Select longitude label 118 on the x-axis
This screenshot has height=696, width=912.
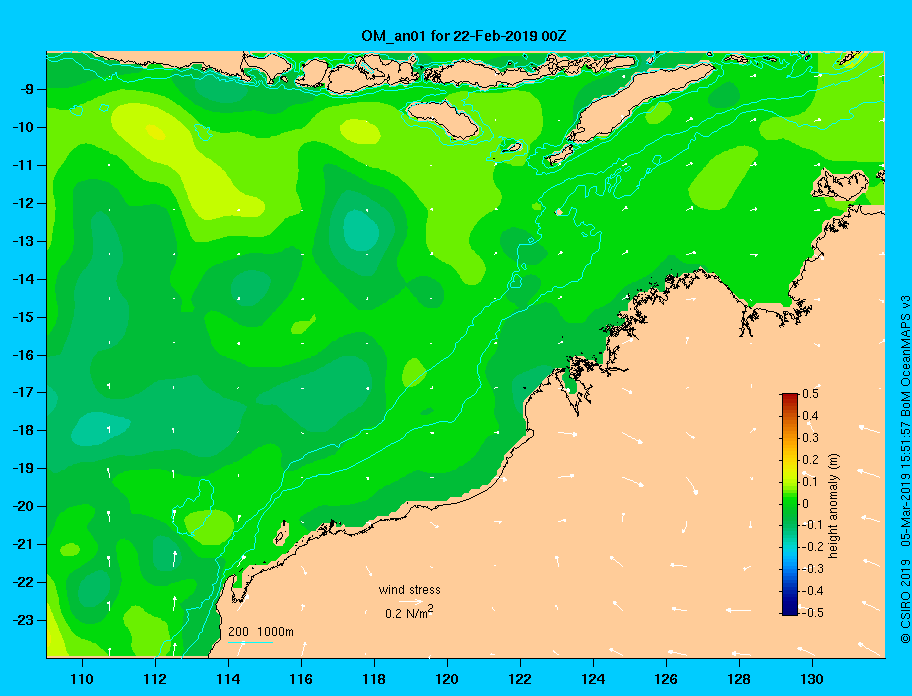[374, 679]
